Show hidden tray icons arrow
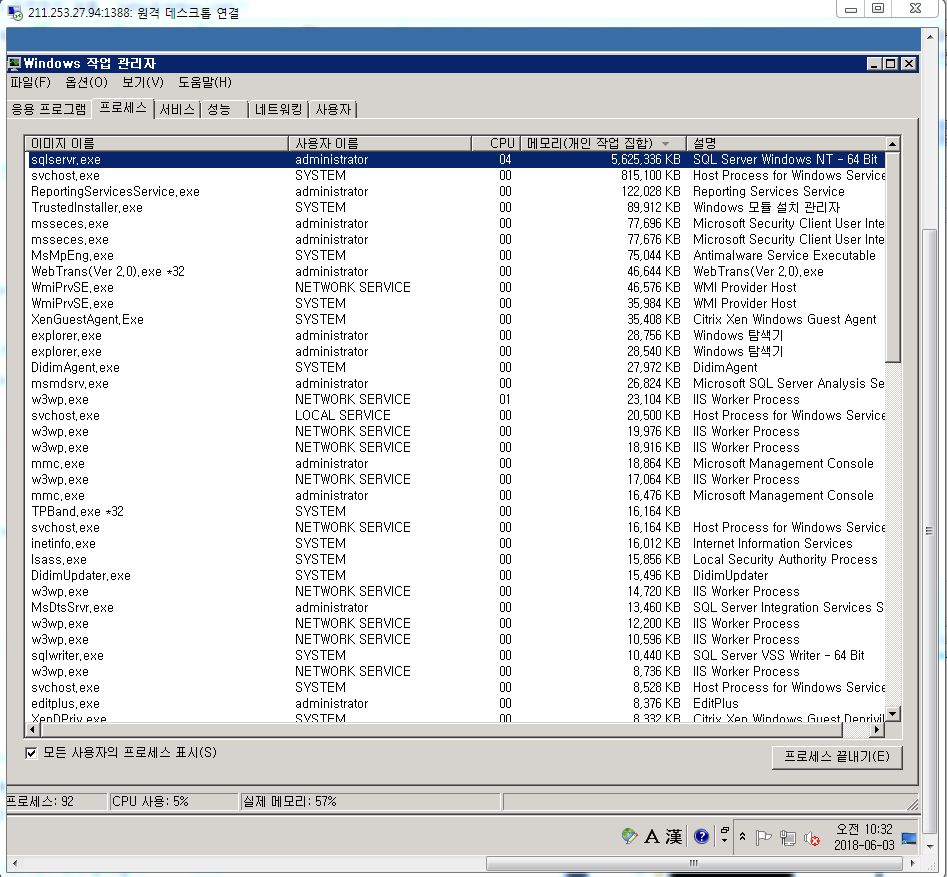 tap(742, 837)
